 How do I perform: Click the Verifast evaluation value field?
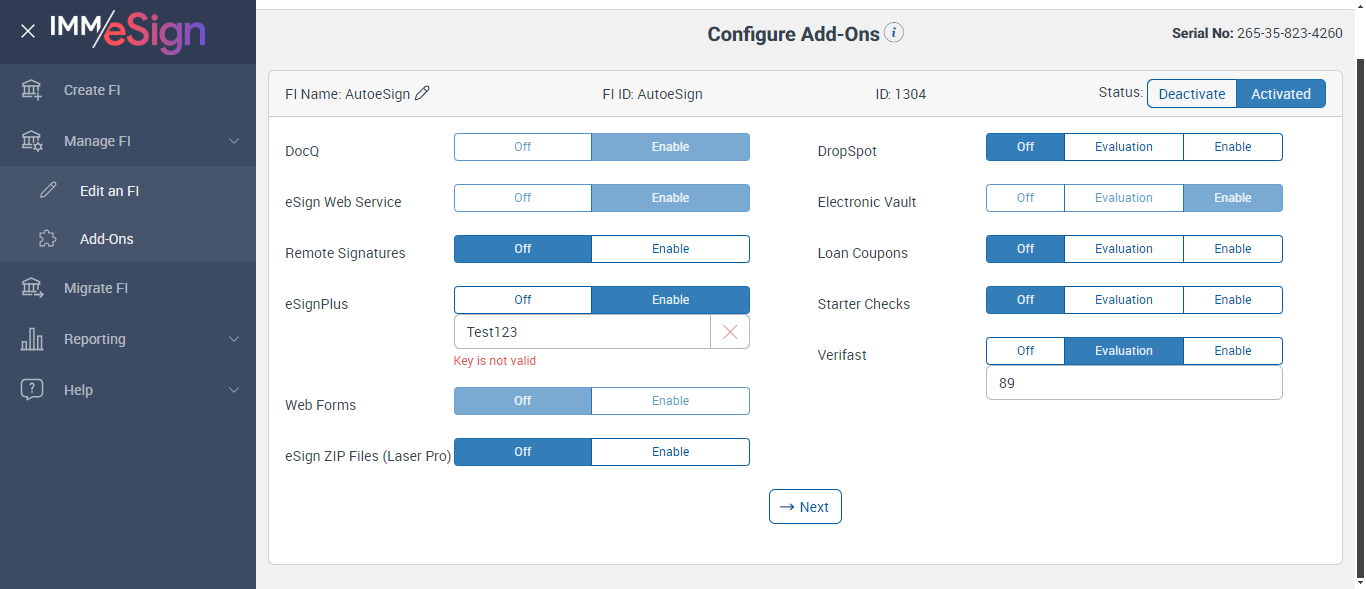point(1133,383)
